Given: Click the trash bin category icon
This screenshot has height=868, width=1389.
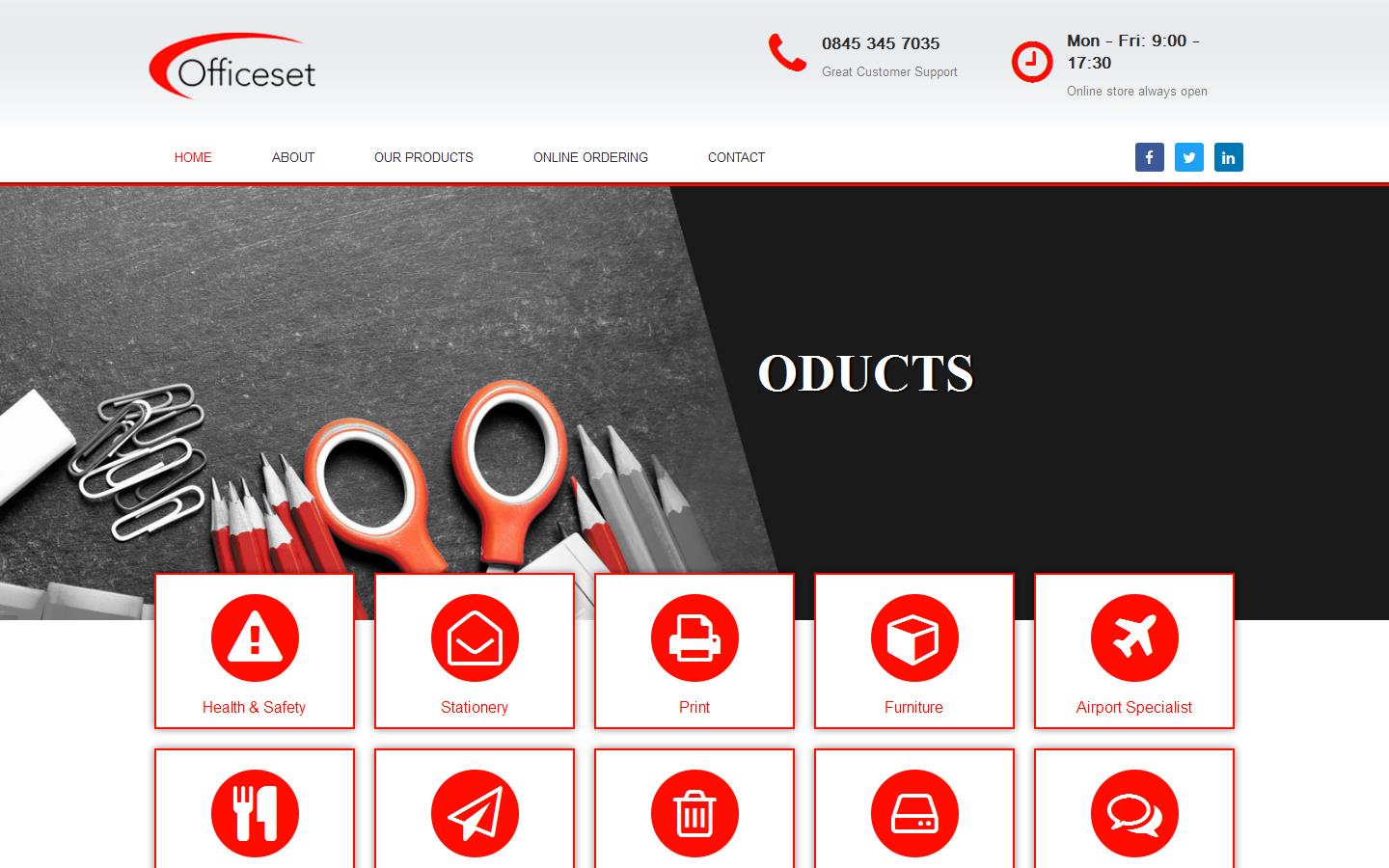Looking at the screenshot, I should click(x=694, y=813).
